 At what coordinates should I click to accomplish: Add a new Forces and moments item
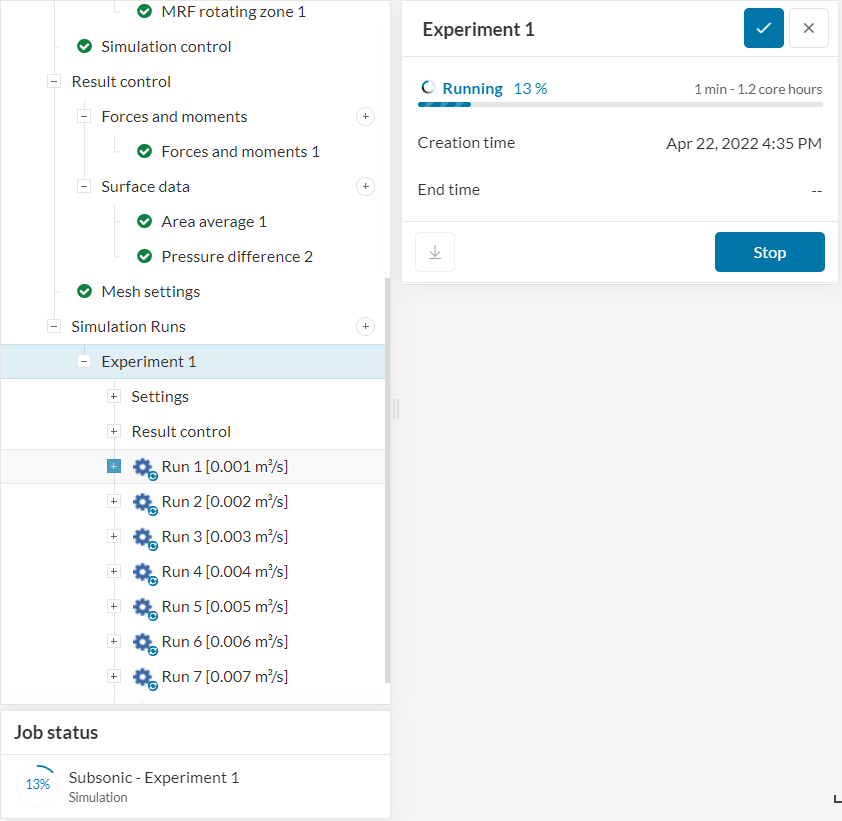(x=366, y=117)
